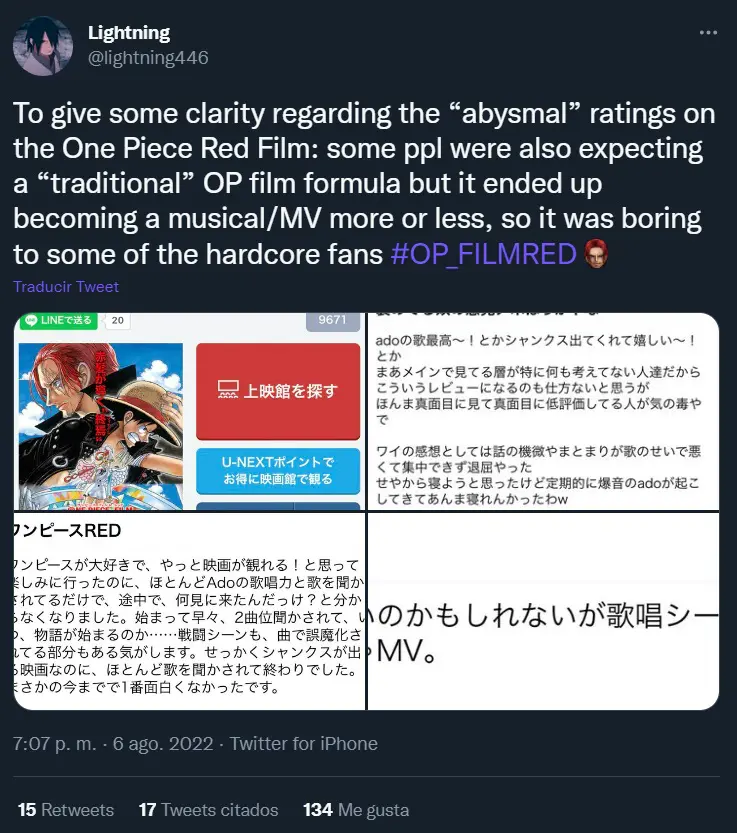Click the blue U-NEXTポイント button
Viewport: 737px width, 833px height.
coord(278,471)
